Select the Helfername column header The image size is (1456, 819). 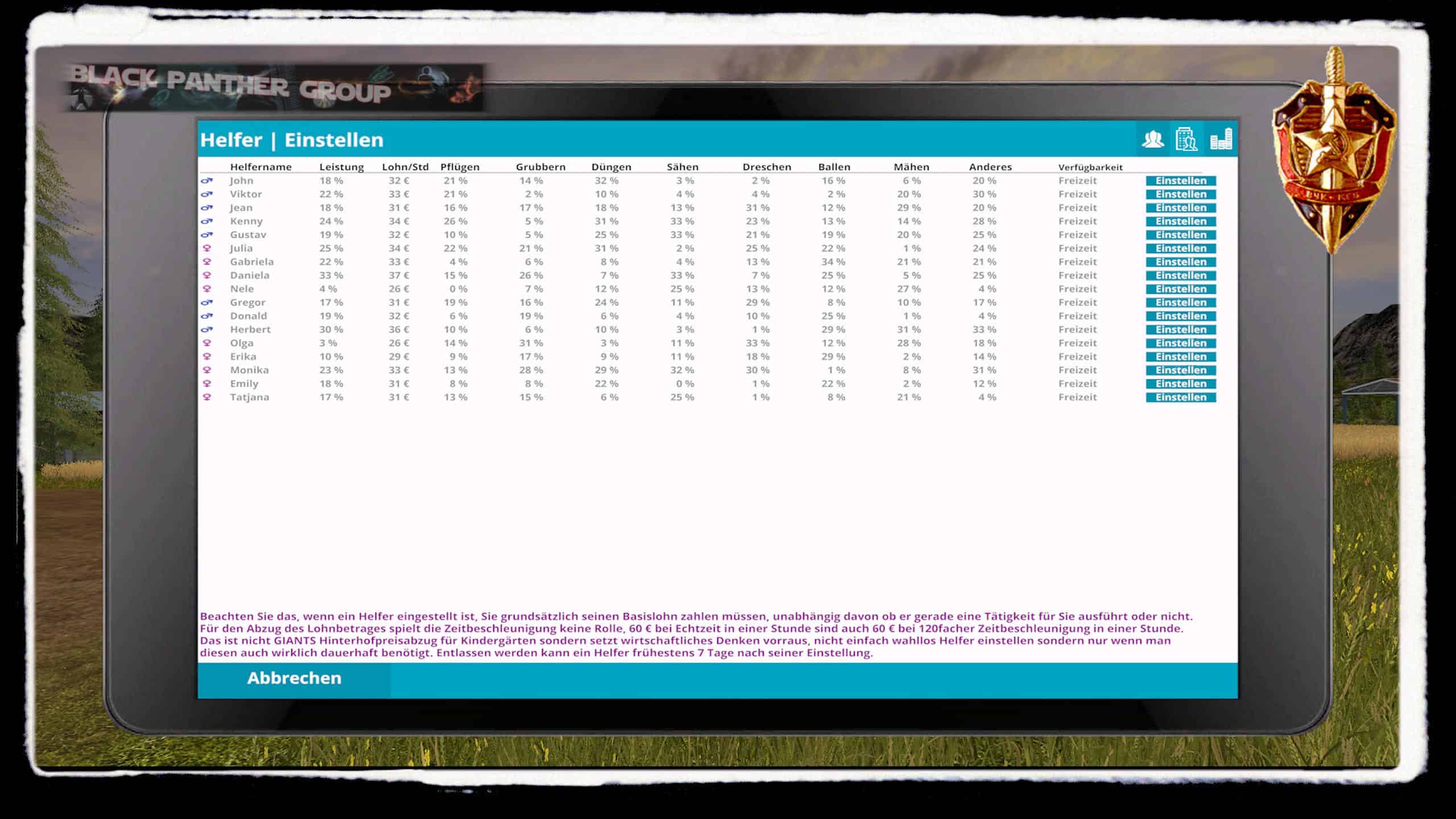[x=260, y=167]
